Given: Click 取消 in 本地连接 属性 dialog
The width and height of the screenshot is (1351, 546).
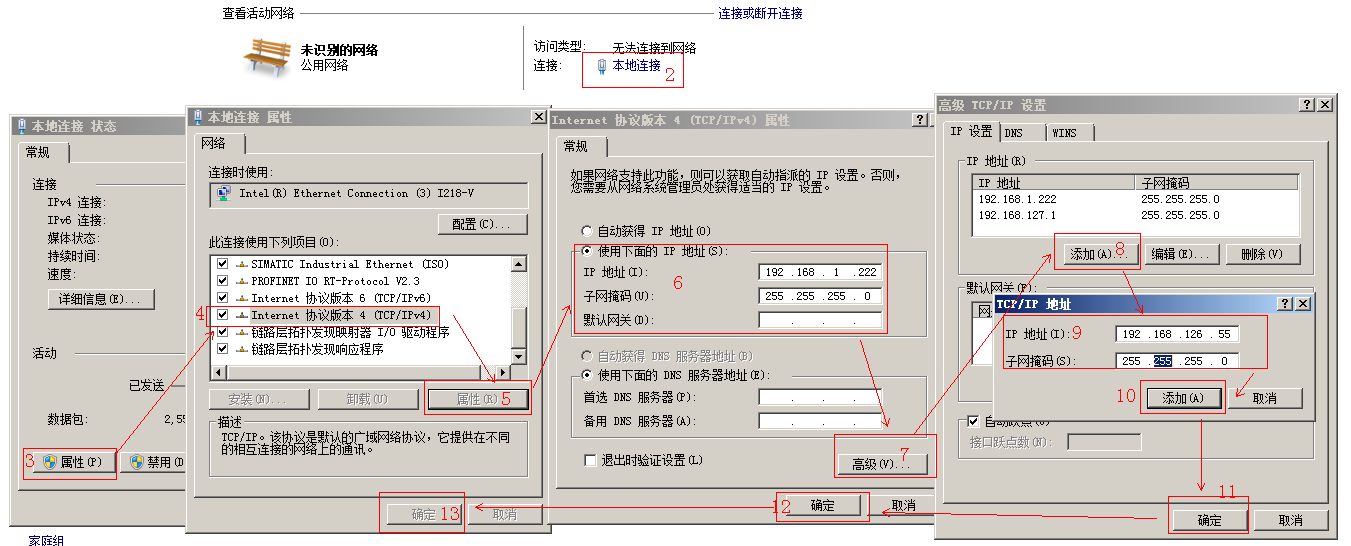Looking at the screenshot, I should [505, 514].
